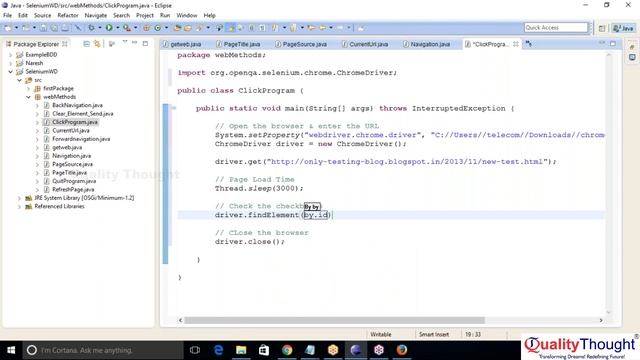The height and width of the screenshot is (360, 640).
Task: Click the Search flashlight toolbar icon
Action: pyautogui.click(x=199, y=28)
